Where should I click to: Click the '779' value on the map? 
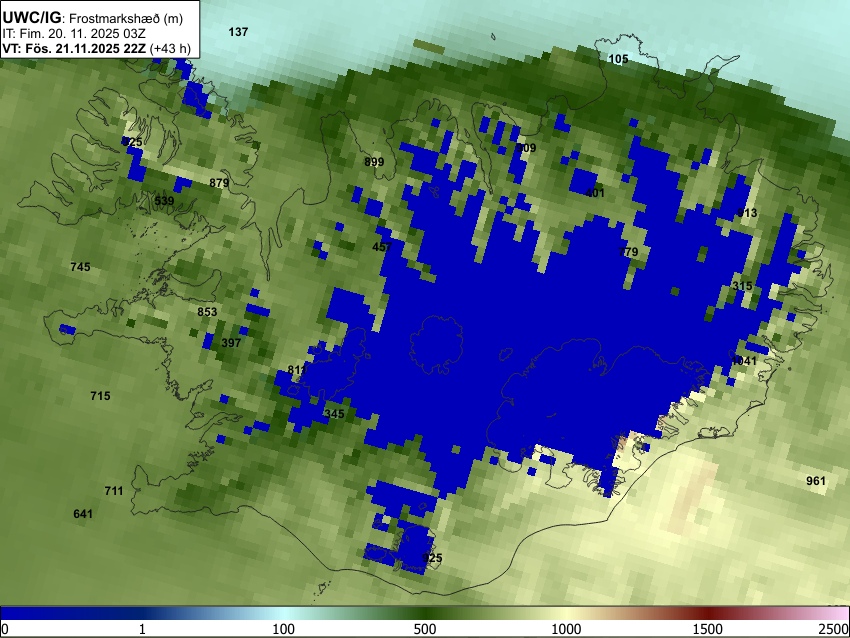628,252
